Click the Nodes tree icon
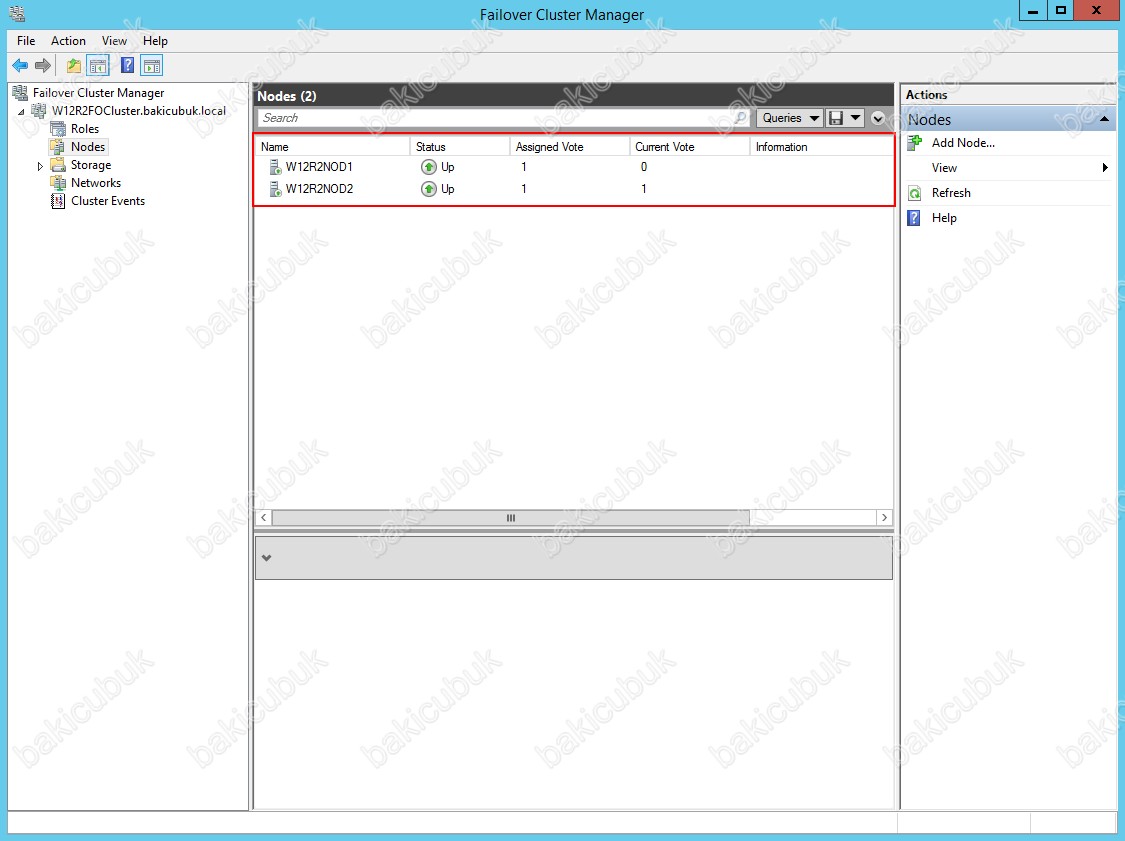 click(58, 147)
